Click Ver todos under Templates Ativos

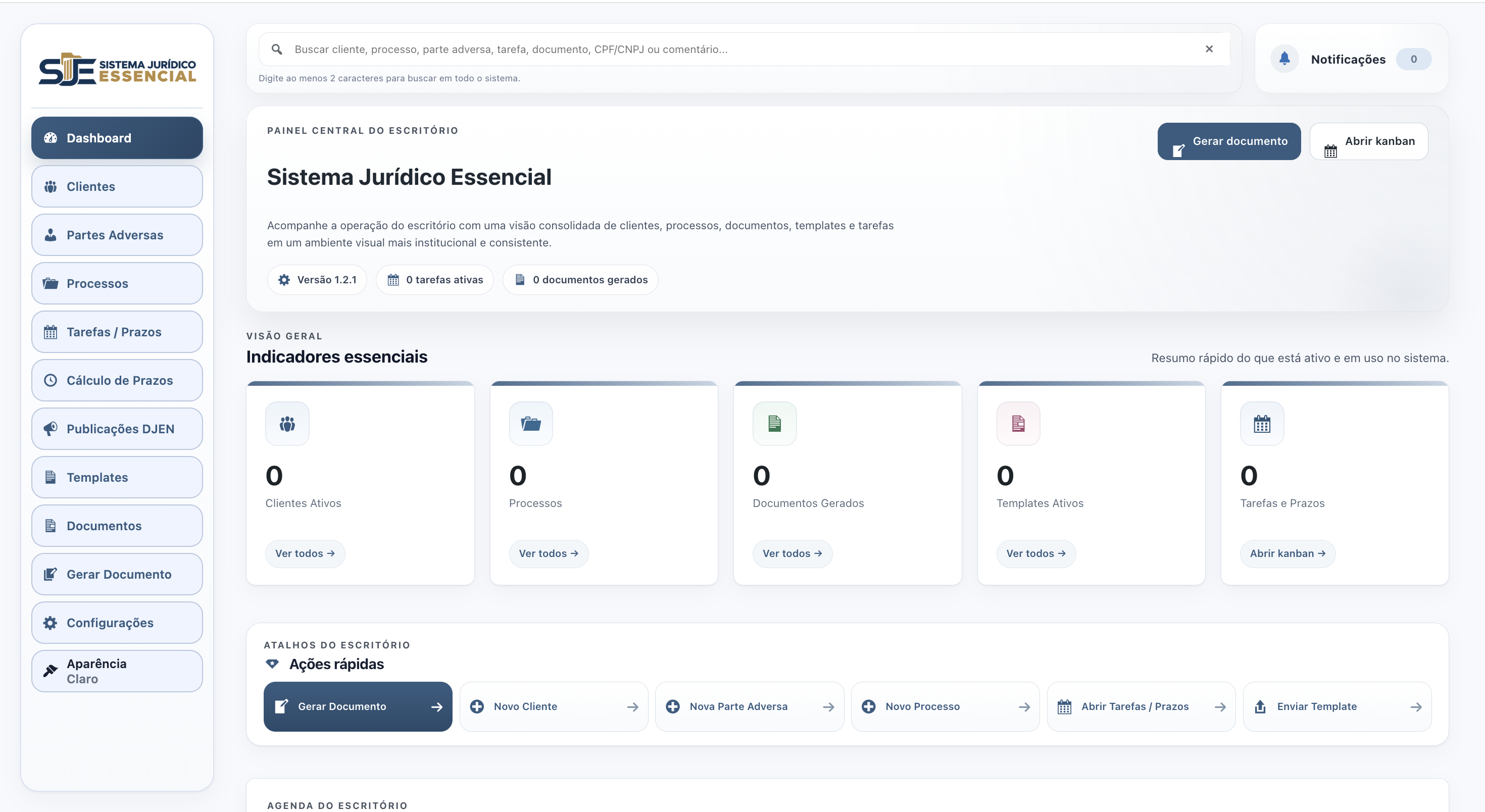(1036, 553)
